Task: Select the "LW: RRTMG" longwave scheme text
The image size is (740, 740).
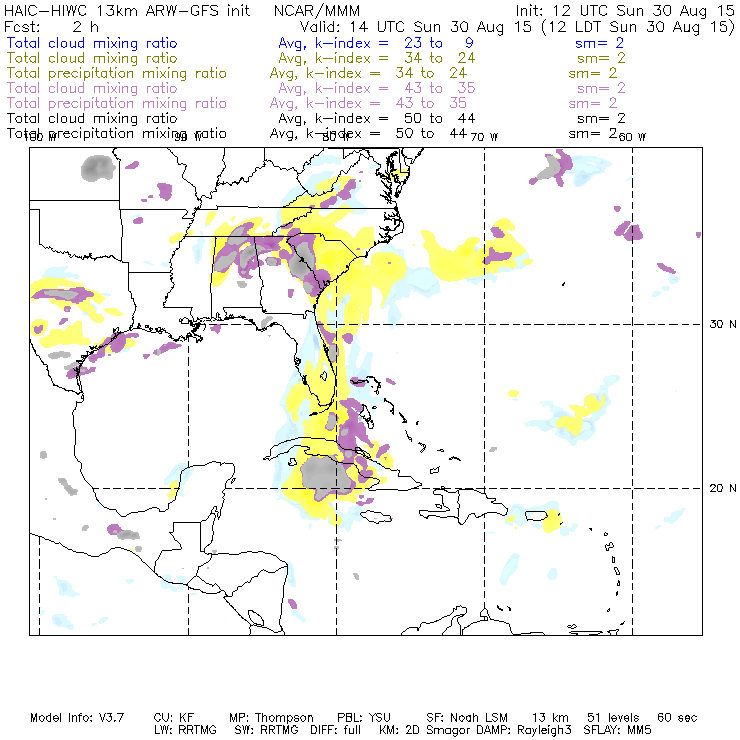Action: click(185, 730)
